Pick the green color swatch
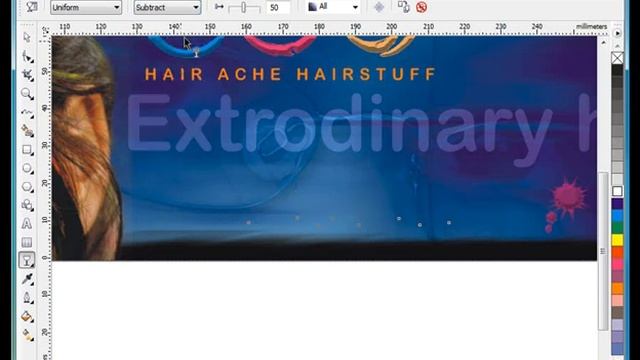The height and width of the screenshot is (360, 640). point(618,228)
